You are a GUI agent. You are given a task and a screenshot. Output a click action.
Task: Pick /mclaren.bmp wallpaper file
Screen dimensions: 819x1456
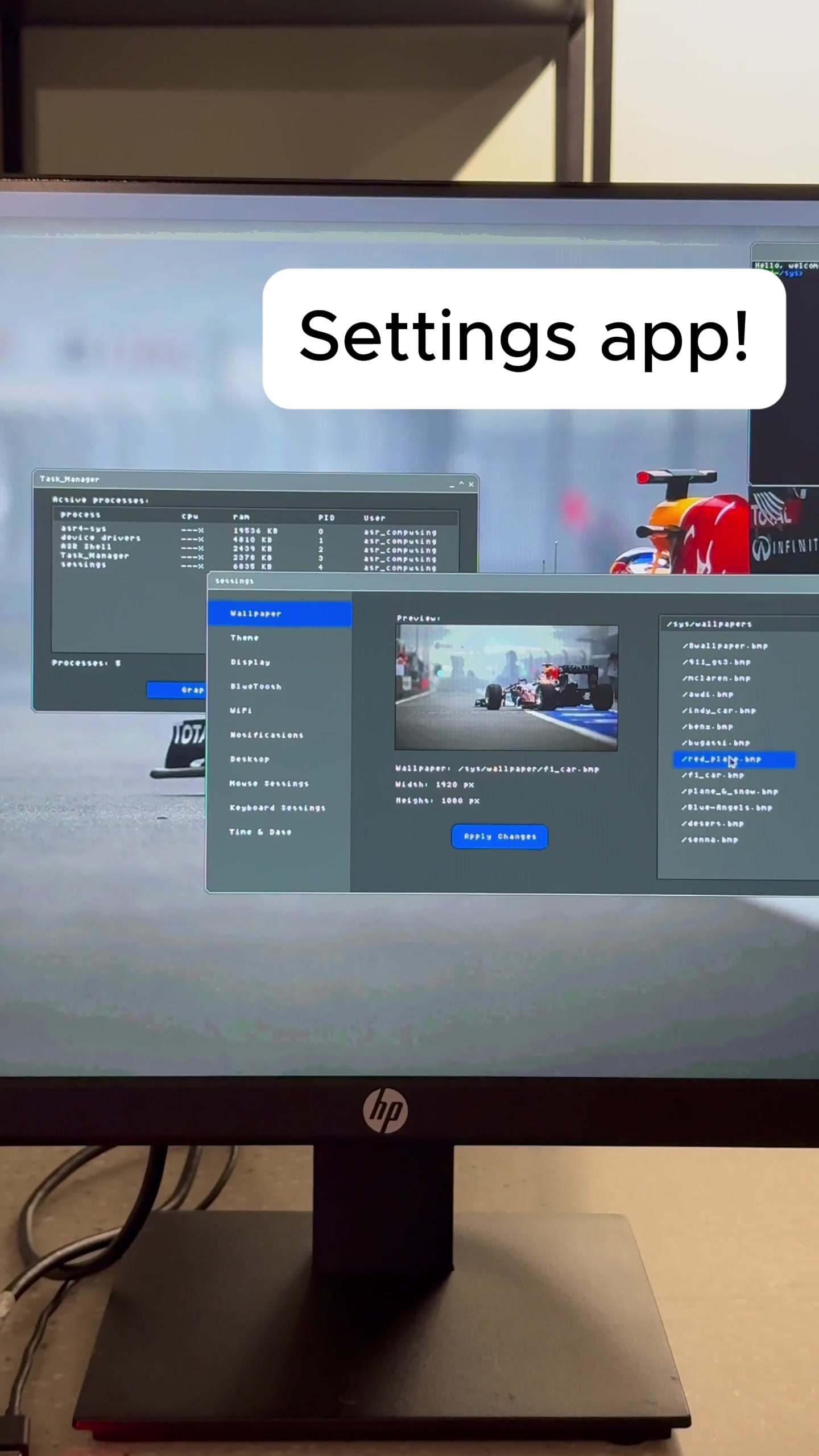[x=717, y=679]
